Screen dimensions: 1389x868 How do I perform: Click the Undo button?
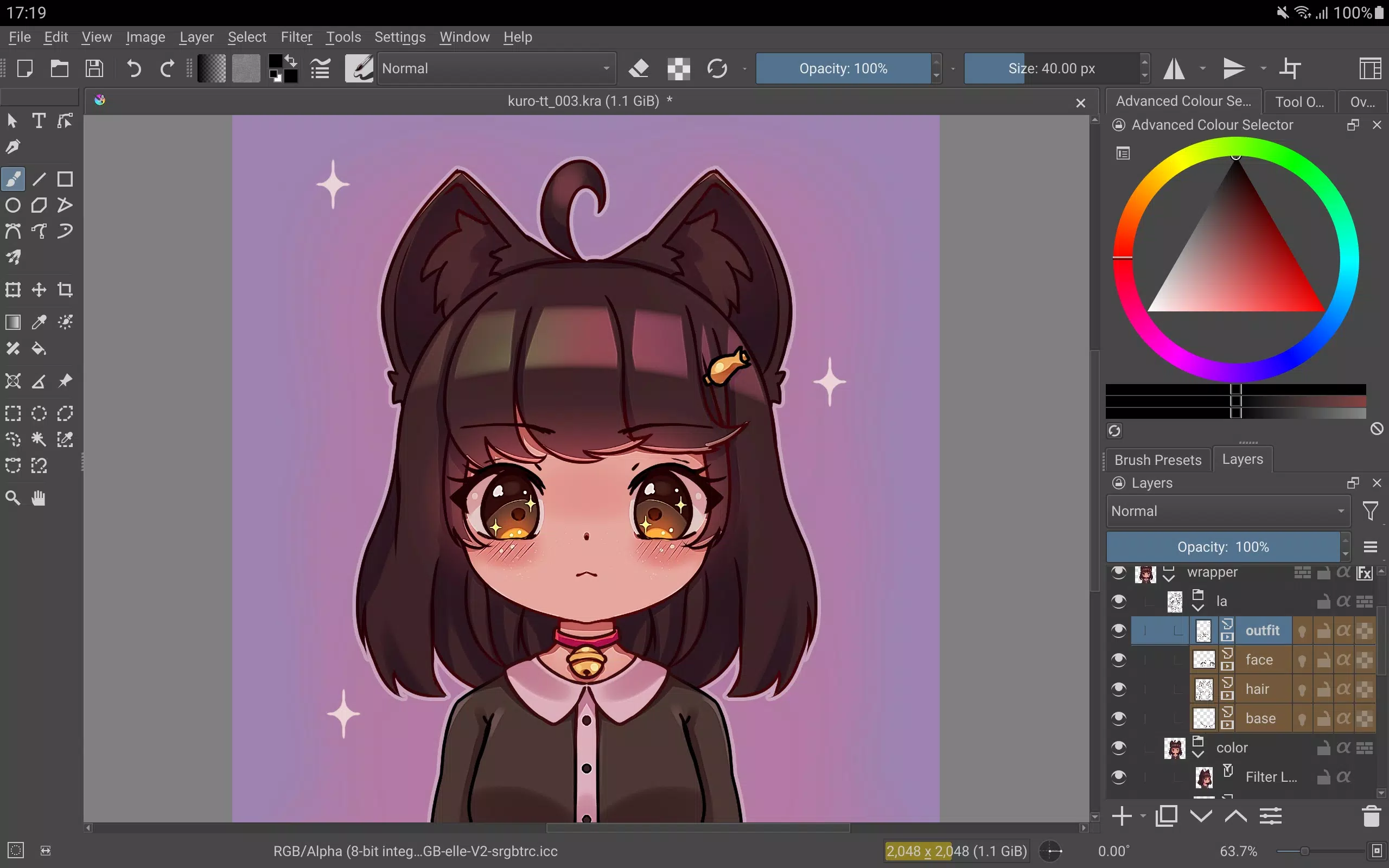[x=133, y=68]
